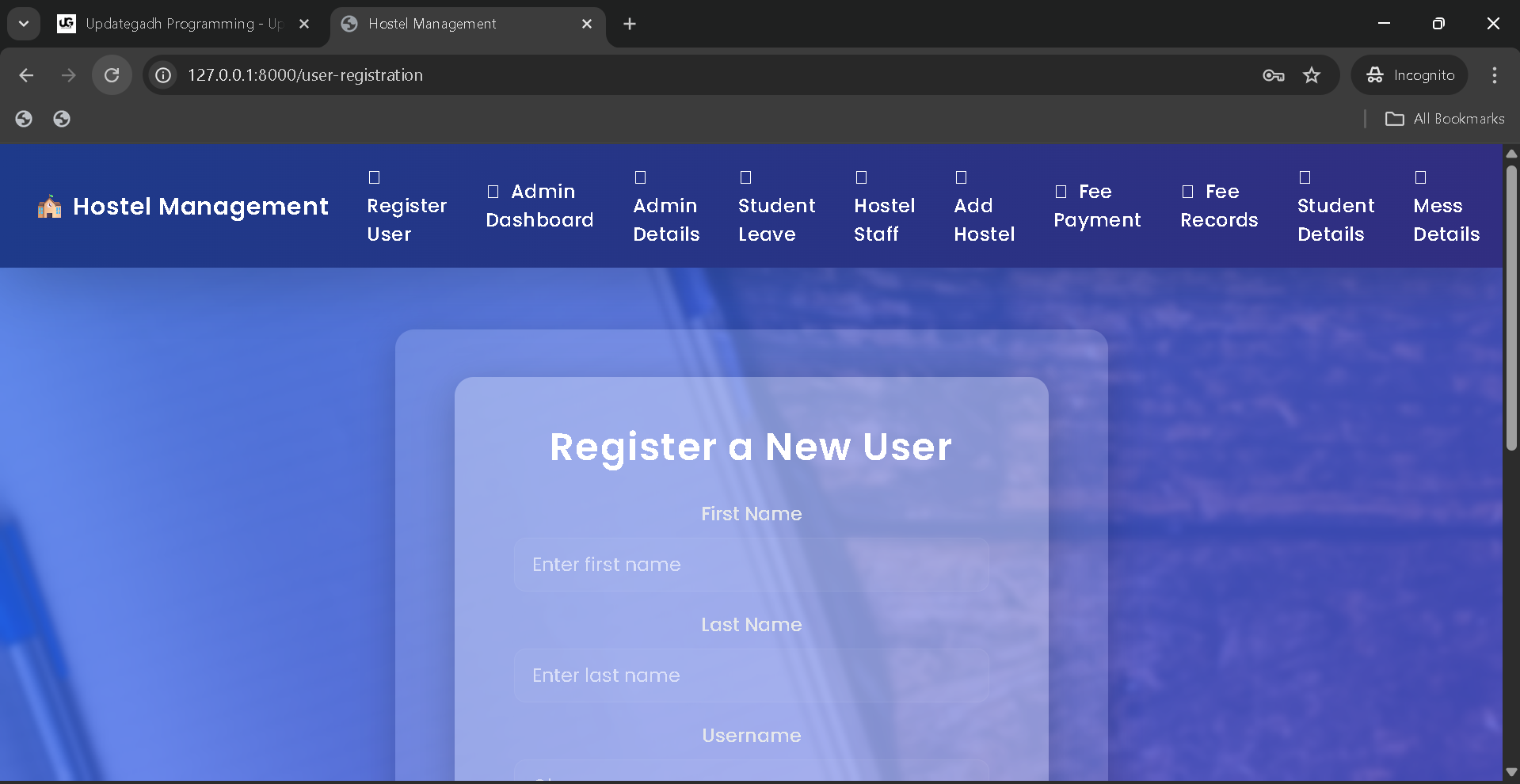Image resolution: width=1520 pixels, height=784 pixels.
Task: Go to the Fee Payment page
Action: click(1097, 206)
